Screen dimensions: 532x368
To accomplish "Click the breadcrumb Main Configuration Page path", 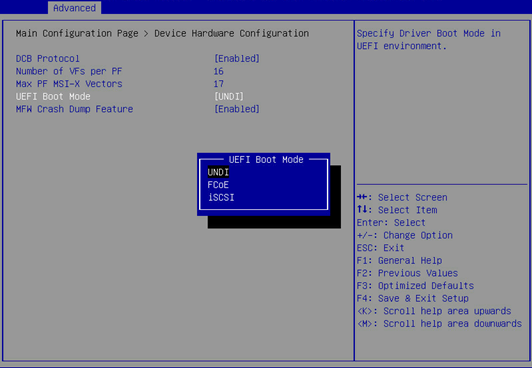I will 162,33.
